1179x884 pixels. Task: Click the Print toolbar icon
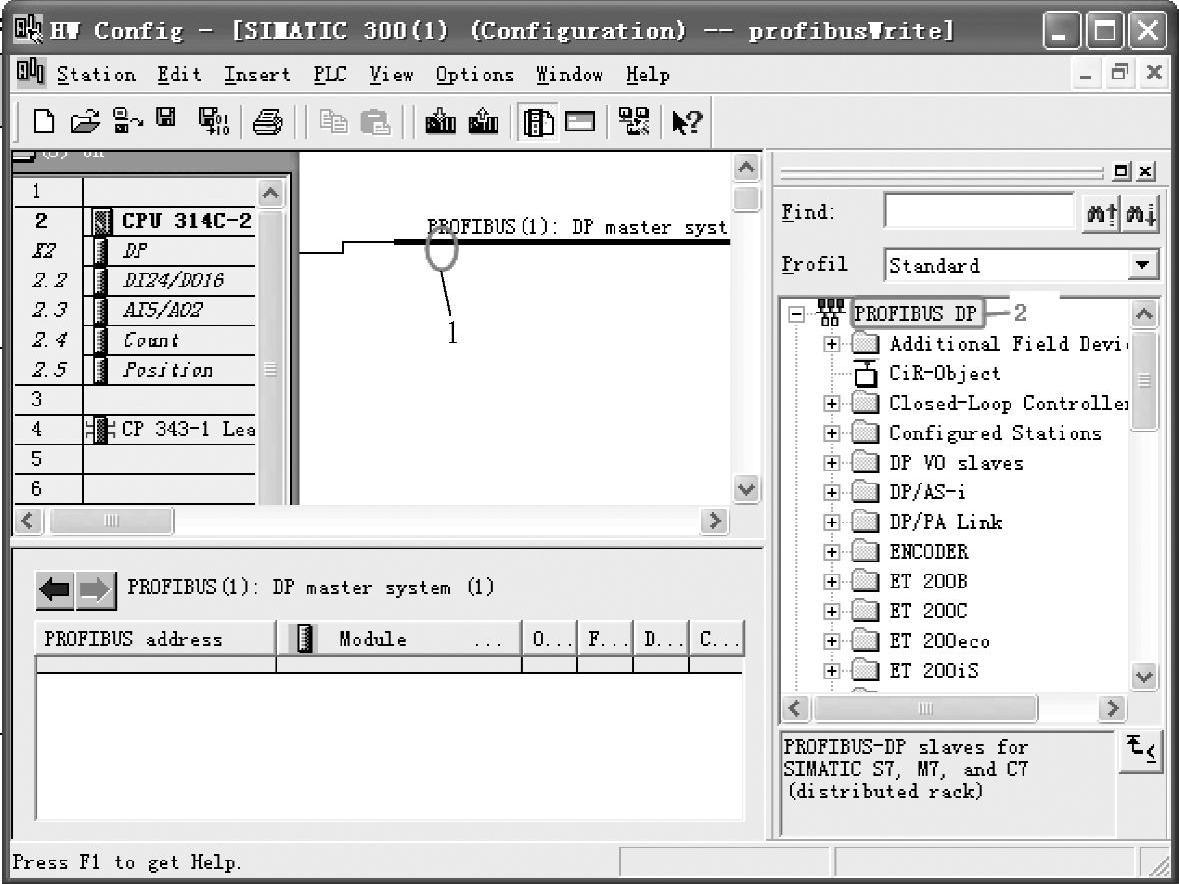[x=267, y=122]
